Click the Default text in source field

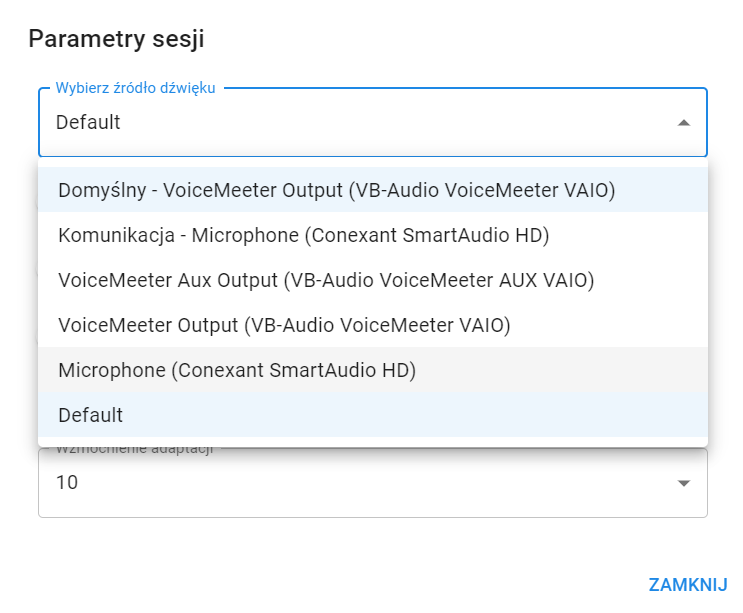point(88,123)
